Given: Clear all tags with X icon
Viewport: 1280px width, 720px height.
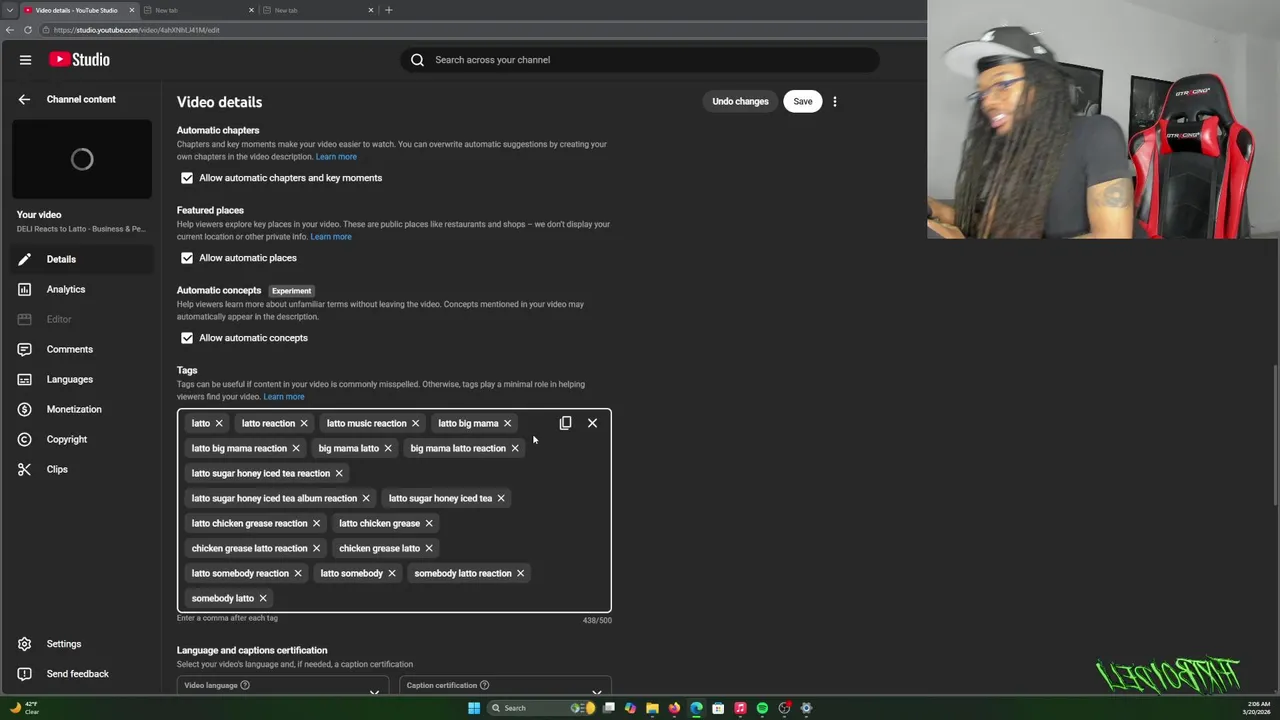Looking at the screenshot, I should (x=592, y=423).
